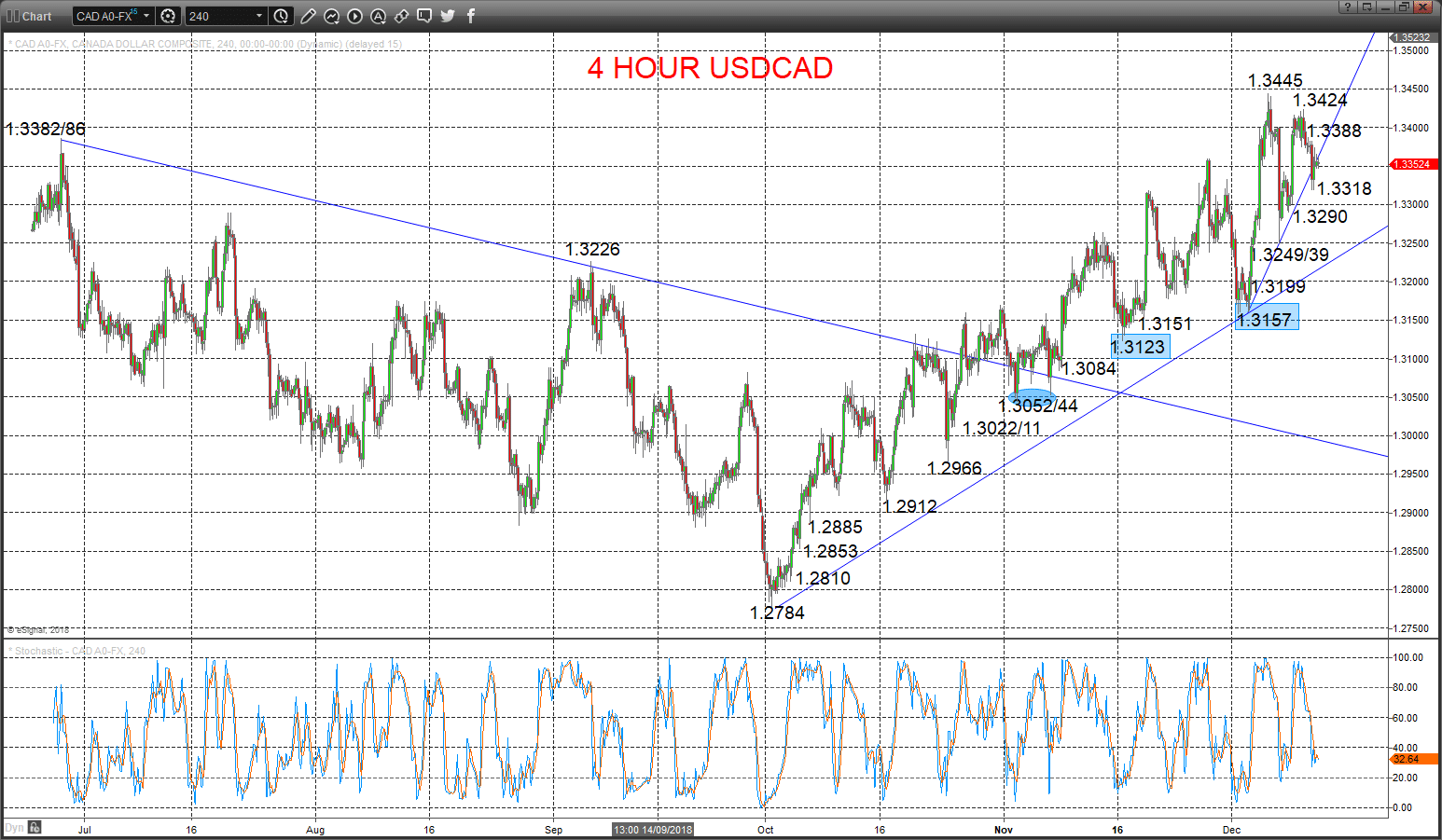Select the 1.3424 price annotation

[x=1320, y=100]
